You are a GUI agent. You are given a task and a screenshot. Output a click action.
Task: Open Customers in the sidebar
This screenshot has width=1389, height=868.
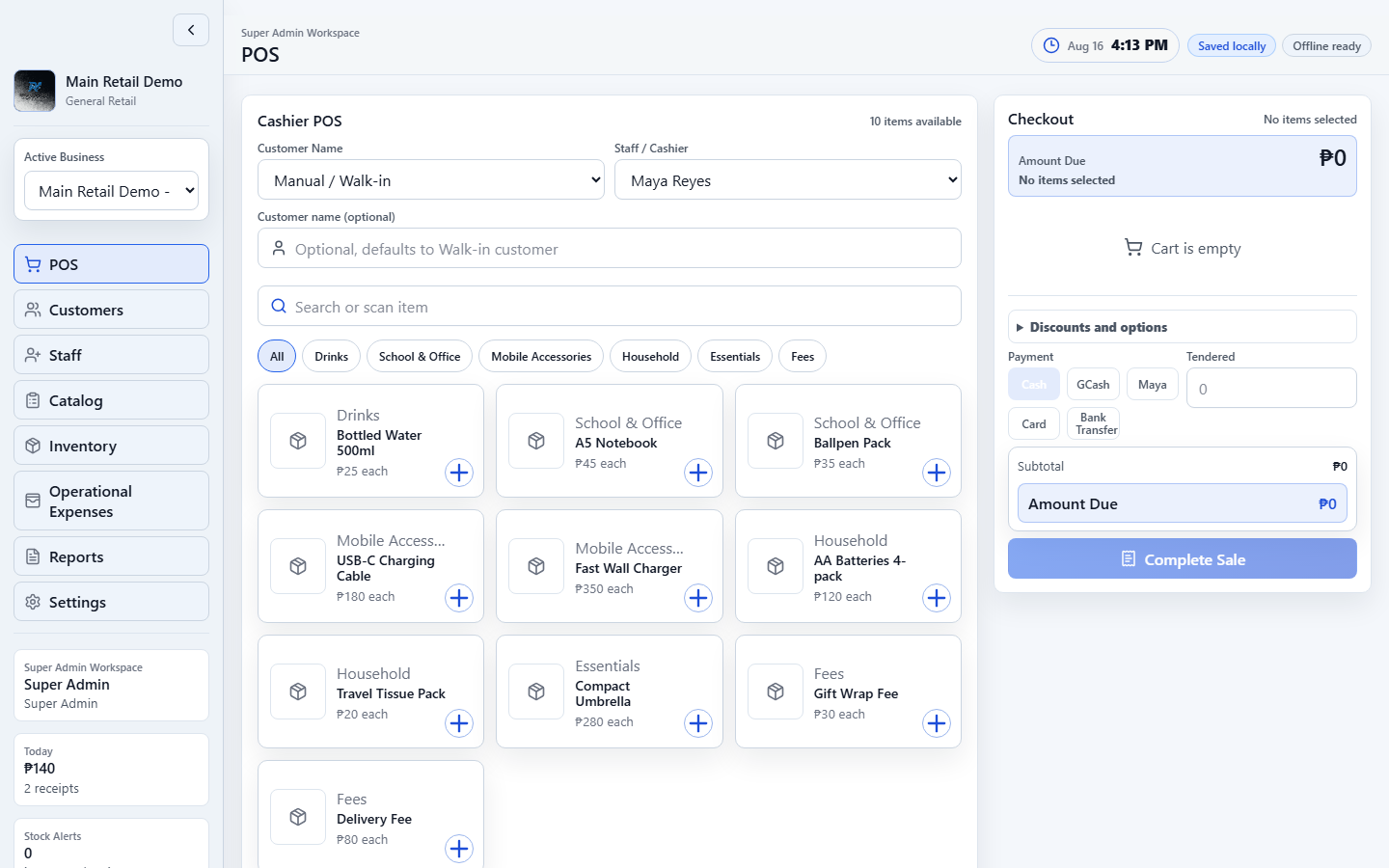(111, 310)
